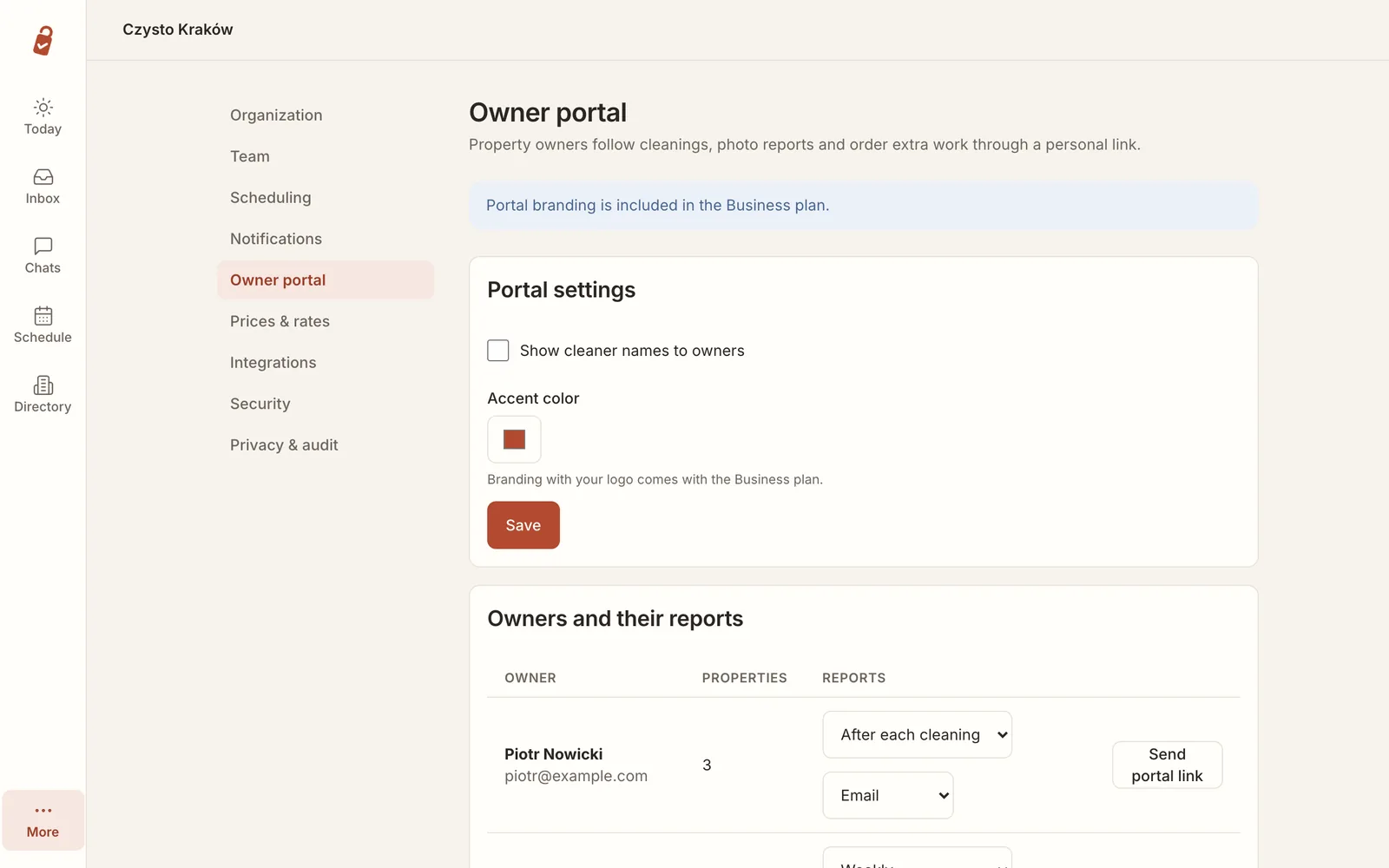Click the Portal branding Business plan notice

pos(863,206)
